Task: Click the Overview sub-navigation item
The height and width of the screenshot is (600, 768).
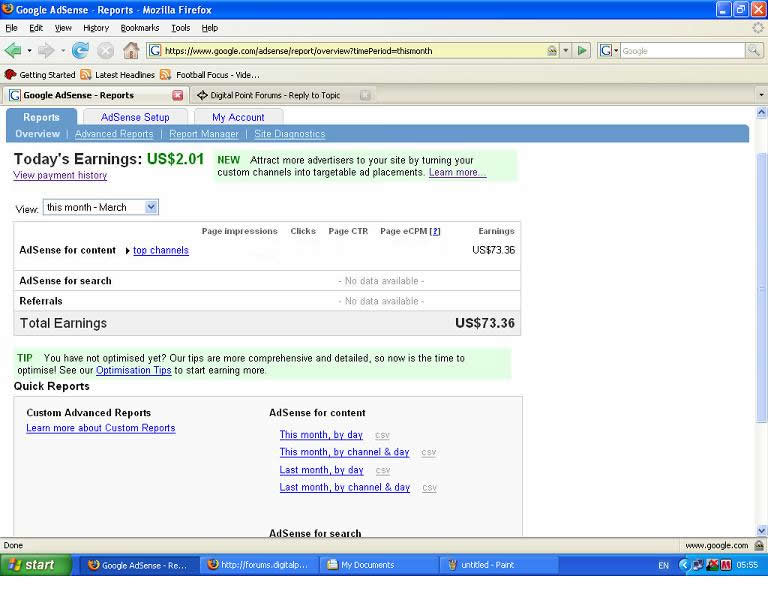Action: 37,134
